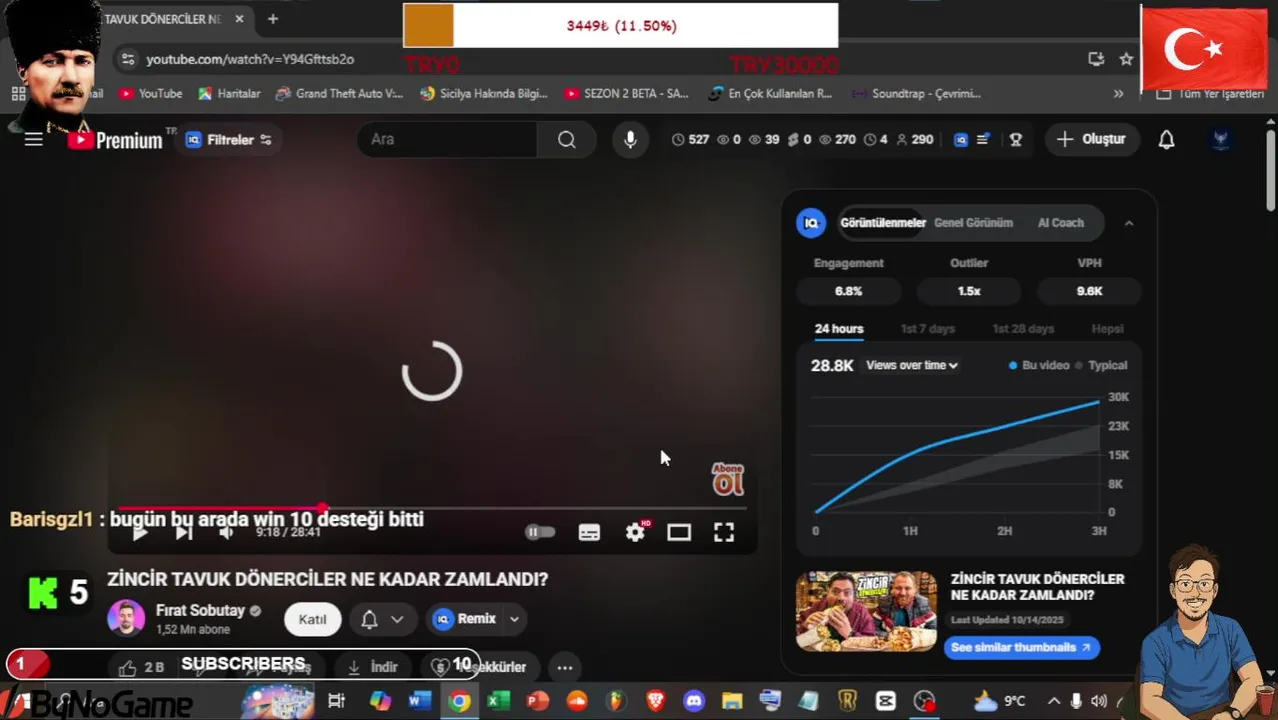Click the Abone ol channel watermark
The width and height of the screenshot is (1278, 720).
click(728, 479)
